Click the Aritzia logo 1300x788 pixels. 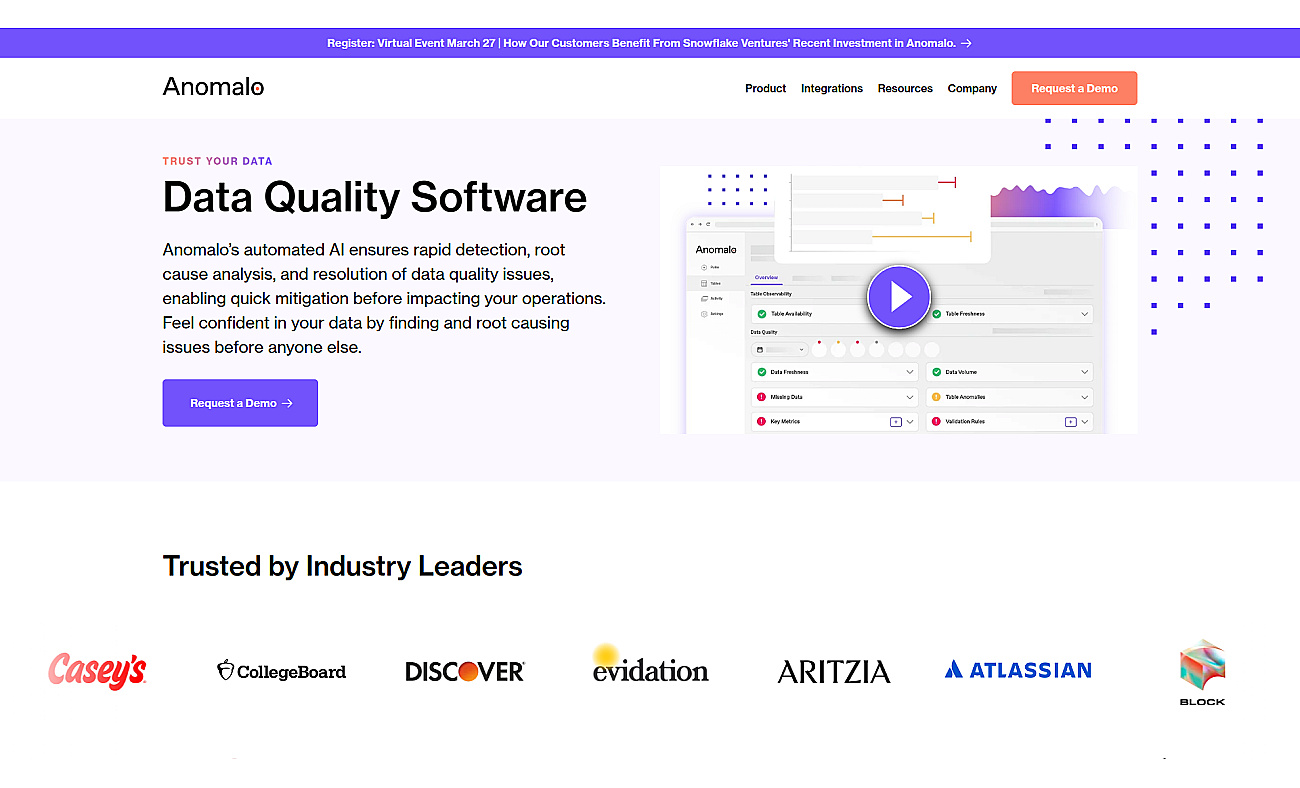834,671
